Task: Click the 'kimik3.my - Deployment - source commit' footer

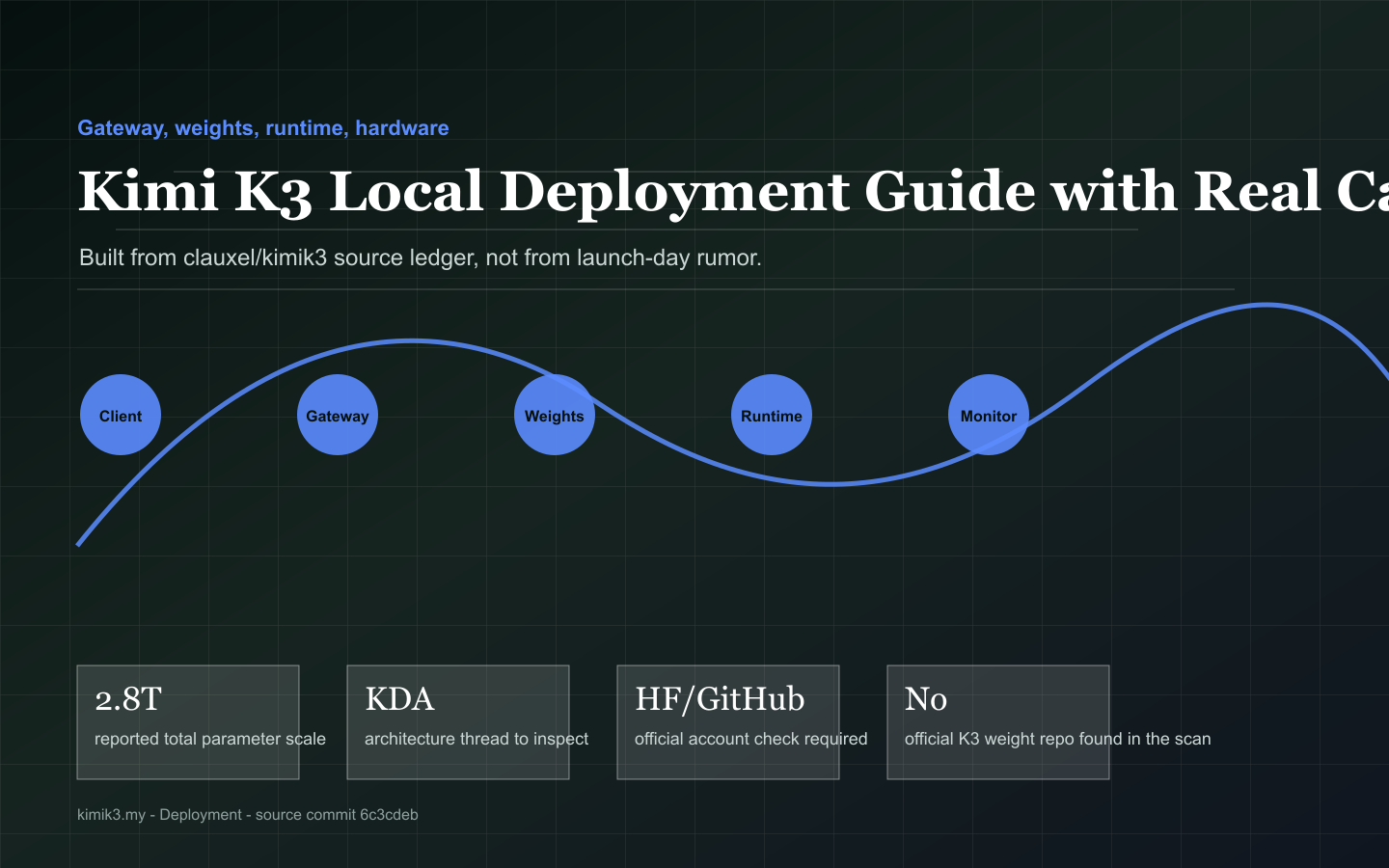Action: (248, 815)
